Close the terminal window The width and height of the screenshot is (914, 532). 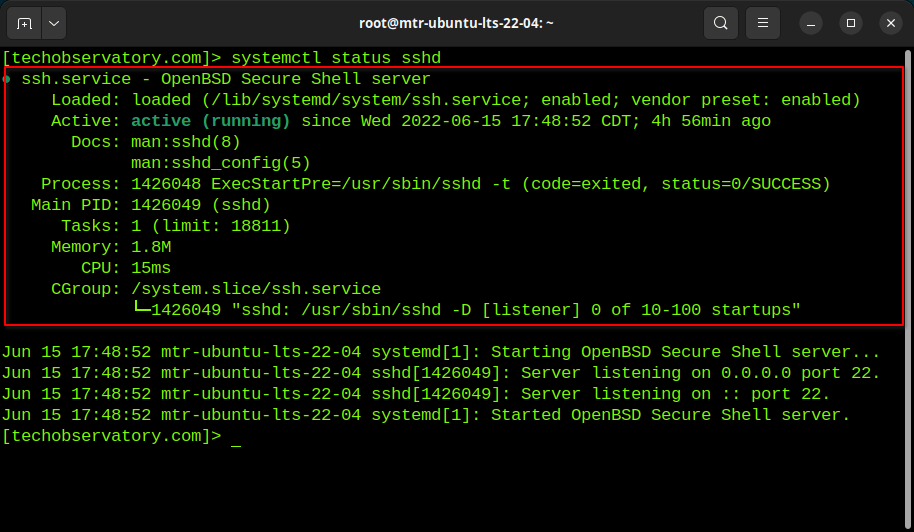pos(891,23)
